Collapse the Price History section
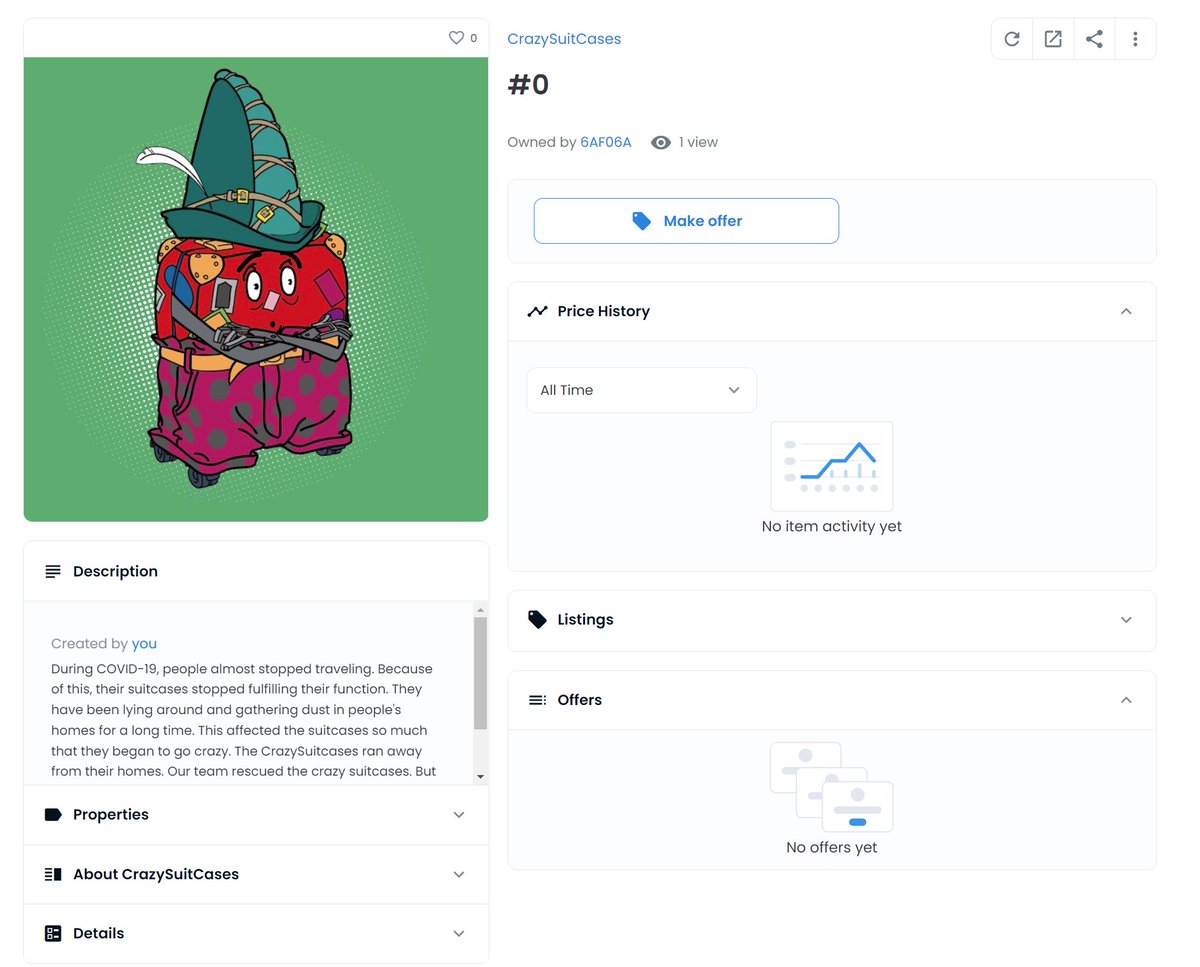Viewport: 1200px width, 967px height. coord(1126,311)
